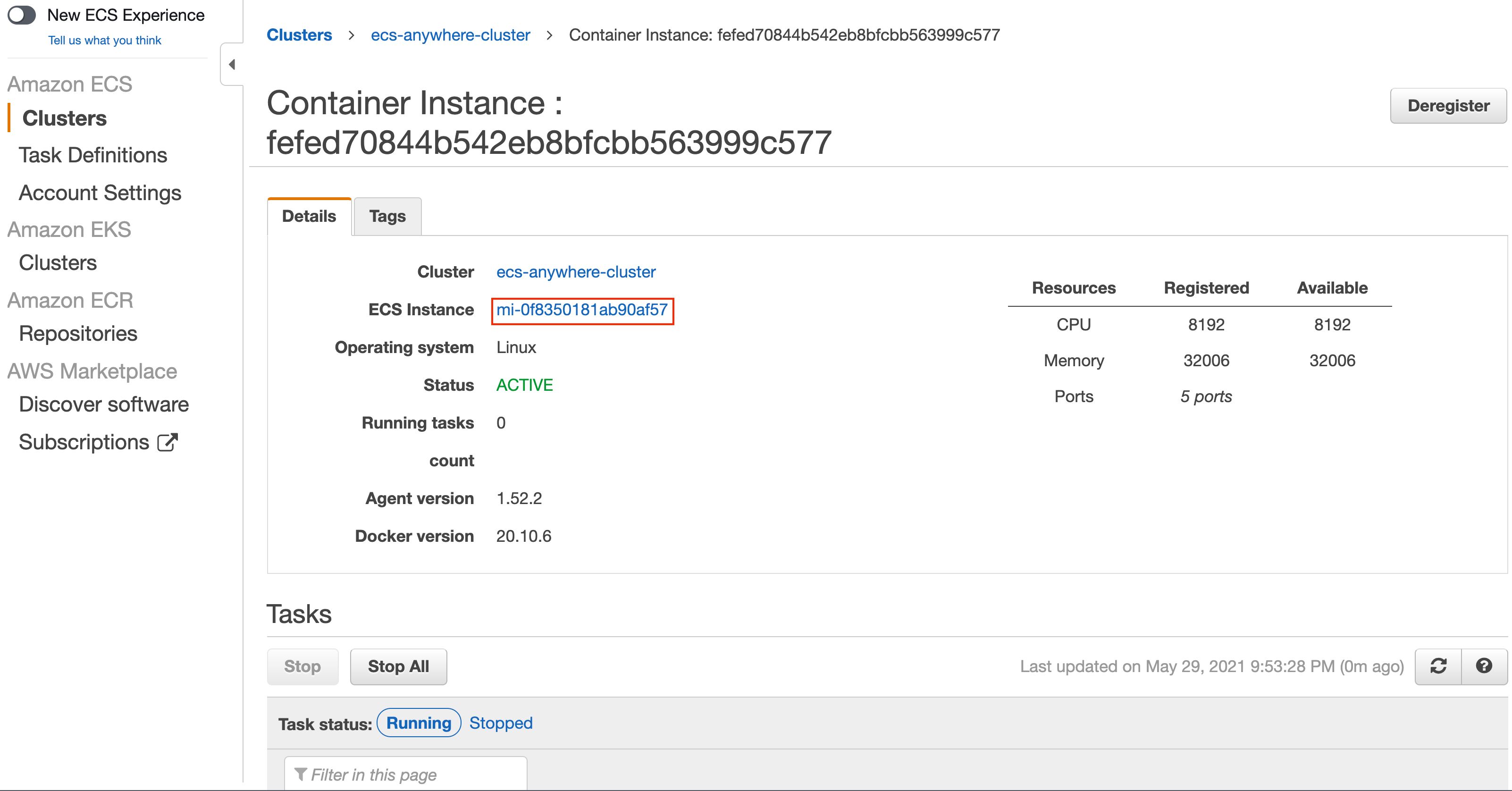Show Stopped tasks filter
The height and width of the screenshot is (791, 1512).
pyautogui.click(x=500, y=723)
